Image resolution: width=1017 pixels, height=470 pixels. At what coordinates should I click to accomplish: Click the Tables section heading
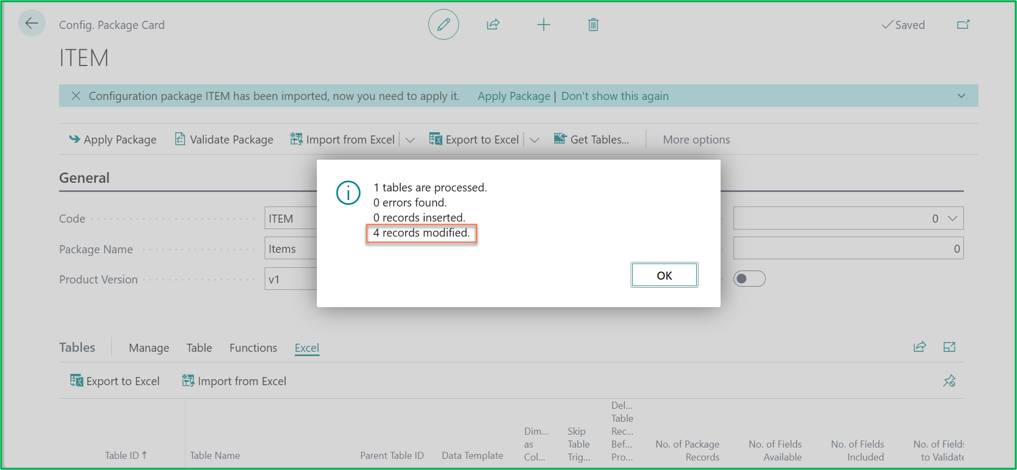[77, 347]
